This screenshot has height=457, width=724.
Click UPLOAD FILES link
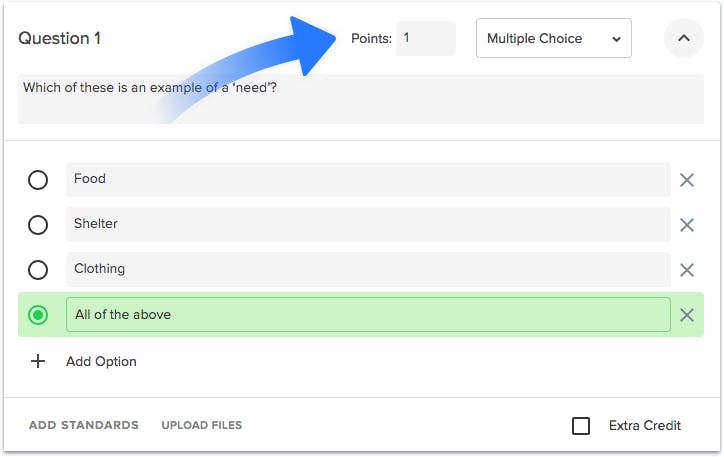click(x=202, y=425)
